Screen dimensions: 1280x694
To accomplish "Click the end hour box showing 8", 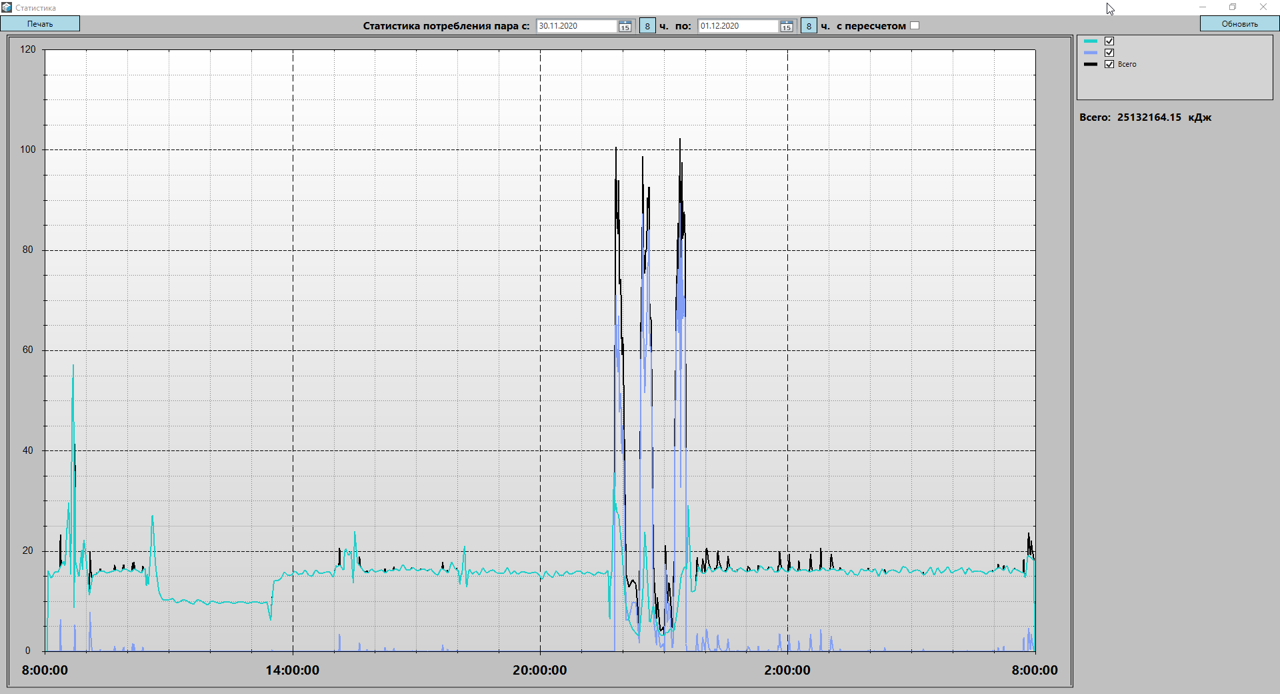I will click(x=808, y=26).
